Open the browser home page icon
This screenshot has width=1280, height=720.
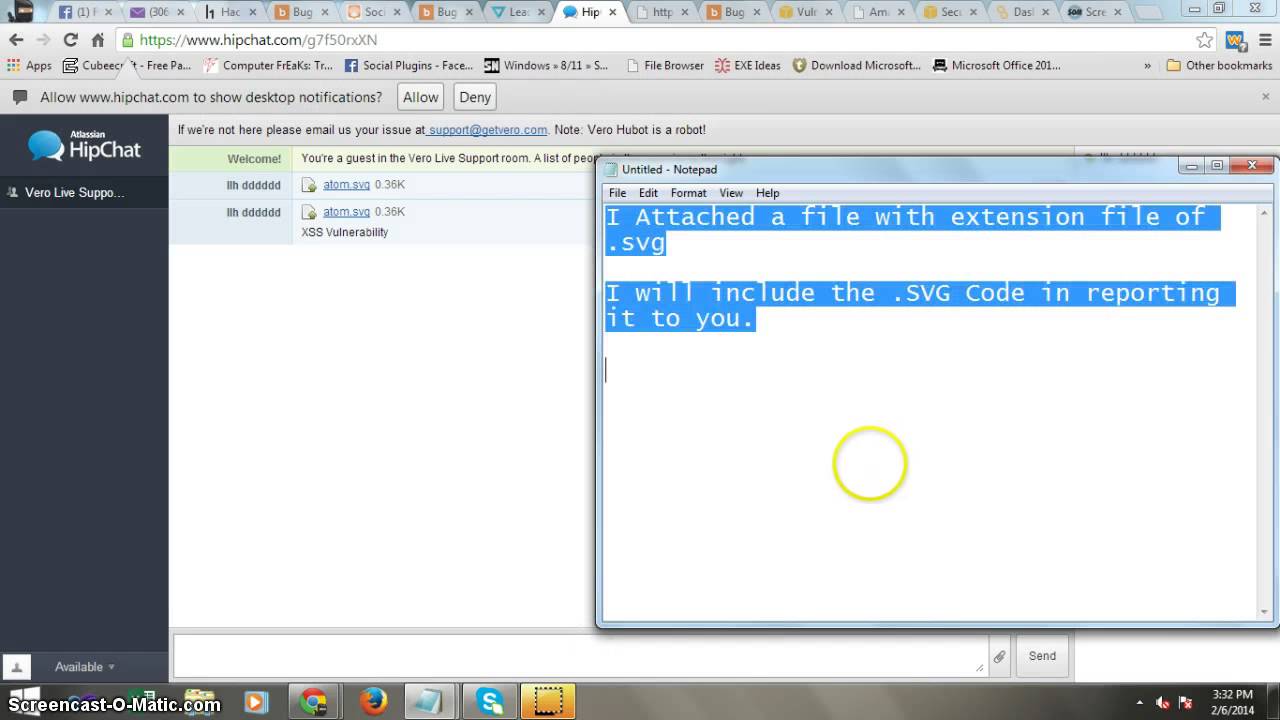click(97, 40)
